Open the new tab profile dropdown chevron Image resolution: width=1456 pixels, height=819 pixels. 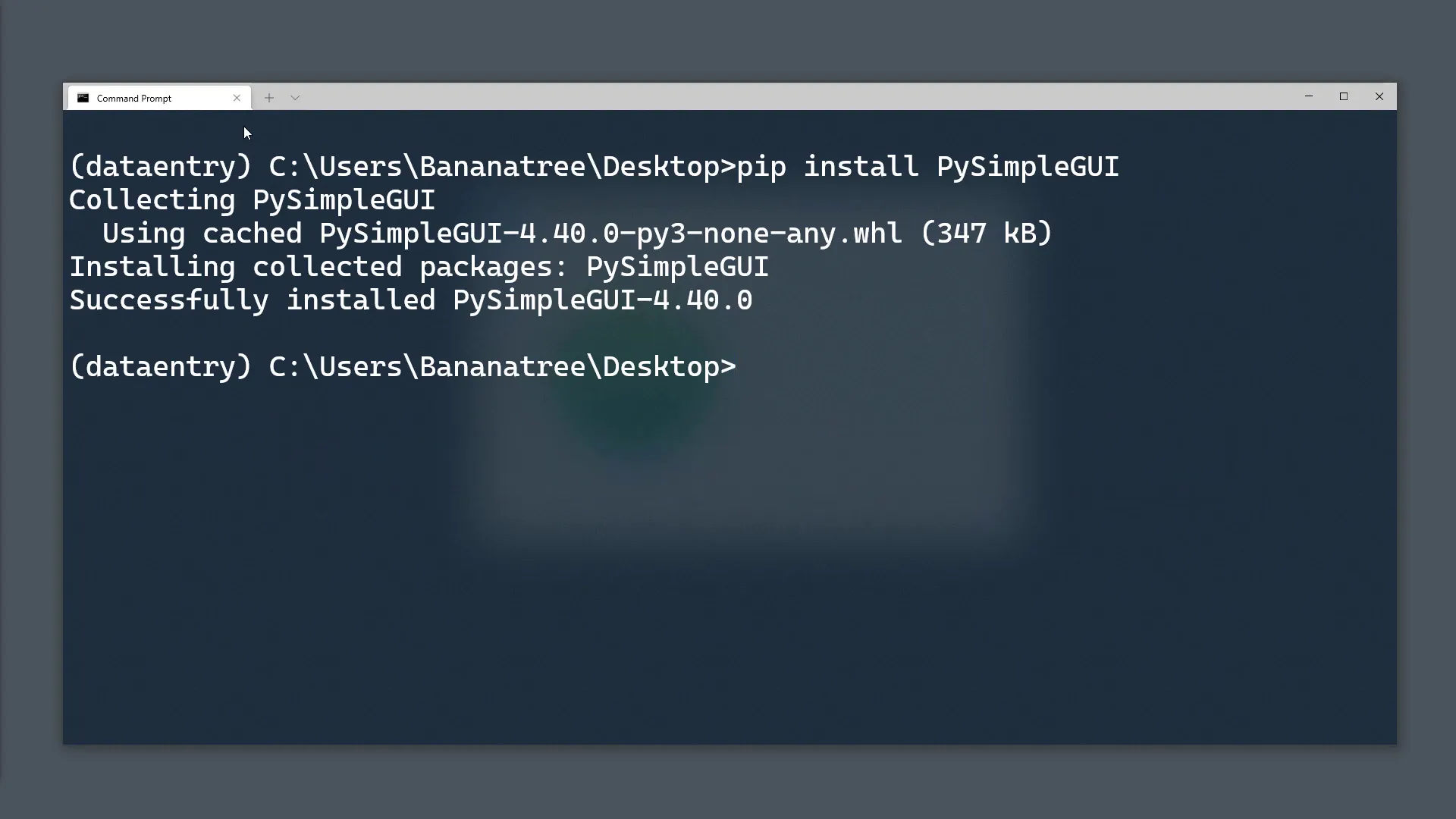[295, 97]
